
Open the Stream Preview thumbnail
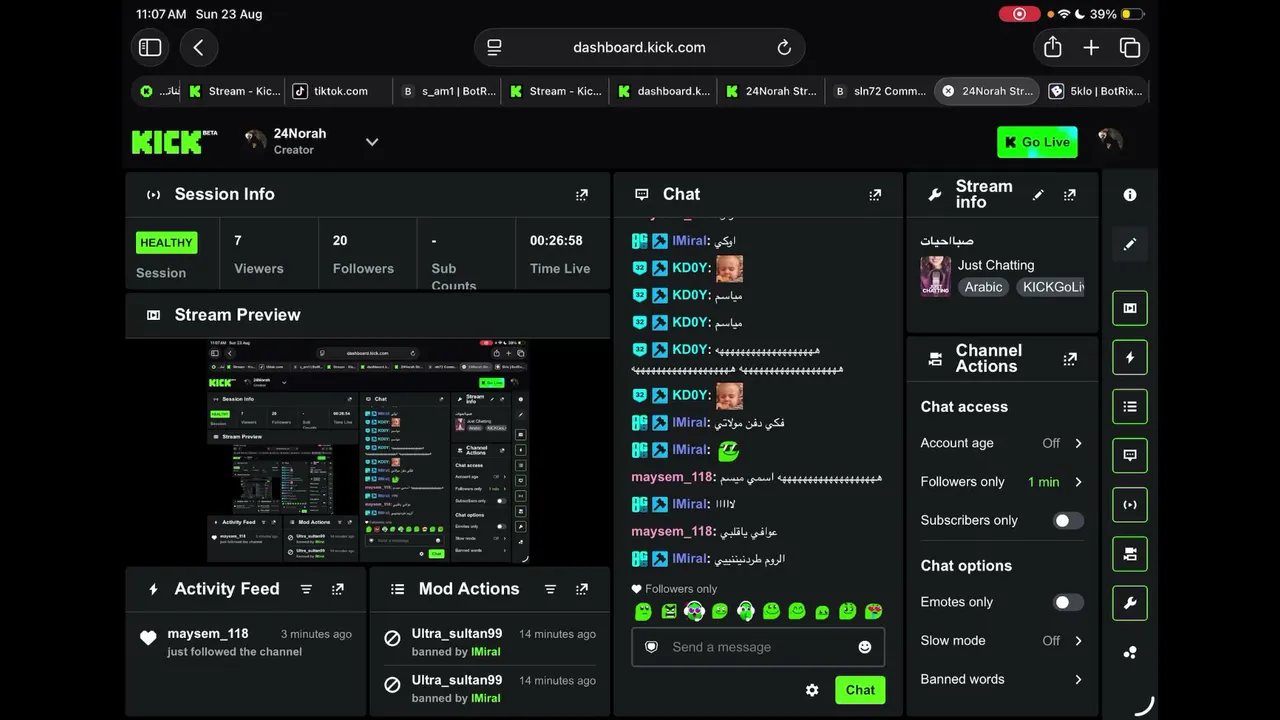click(367, 452)
